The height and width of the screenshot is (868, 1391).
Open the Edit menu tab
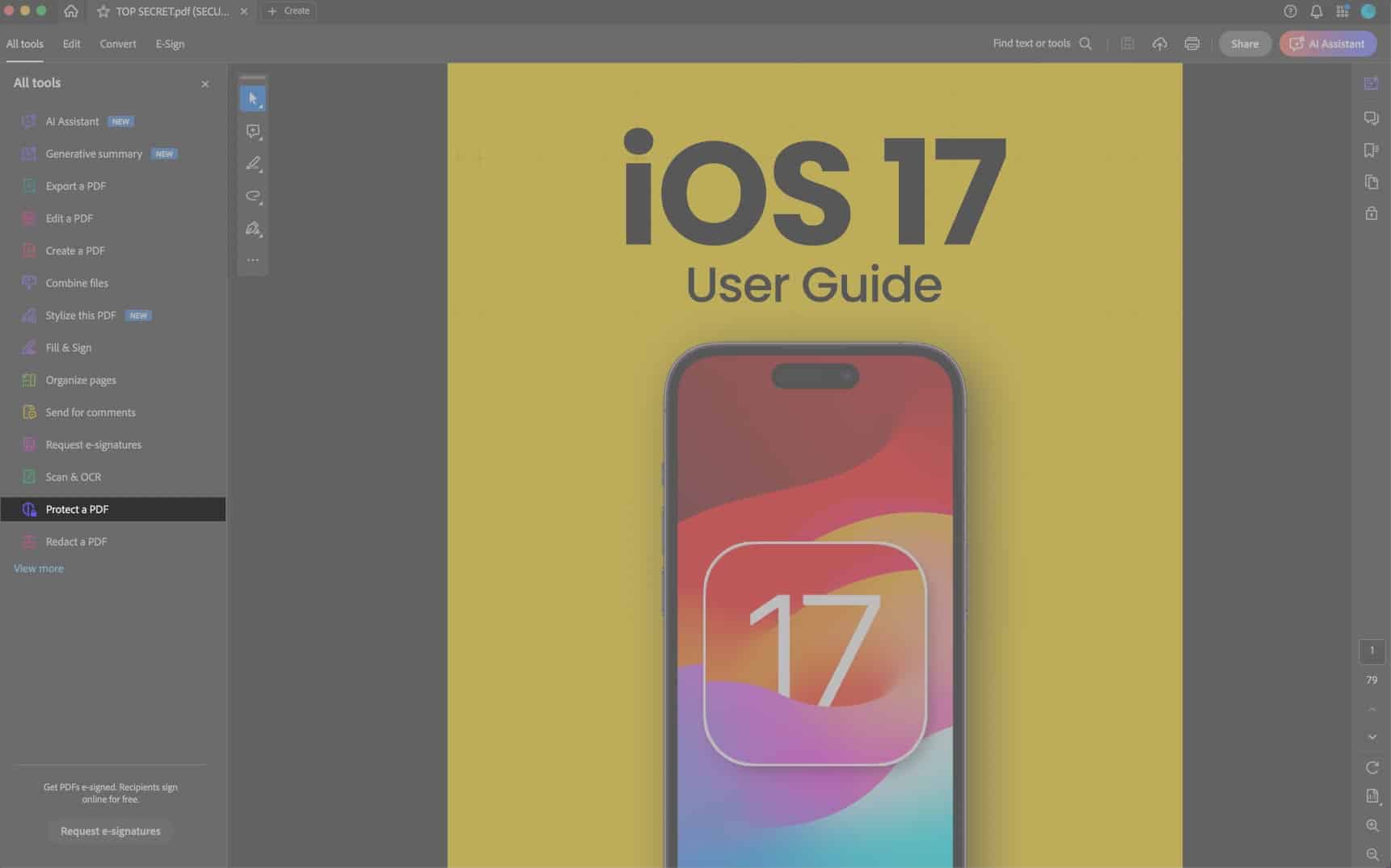(x=72, y=44)
